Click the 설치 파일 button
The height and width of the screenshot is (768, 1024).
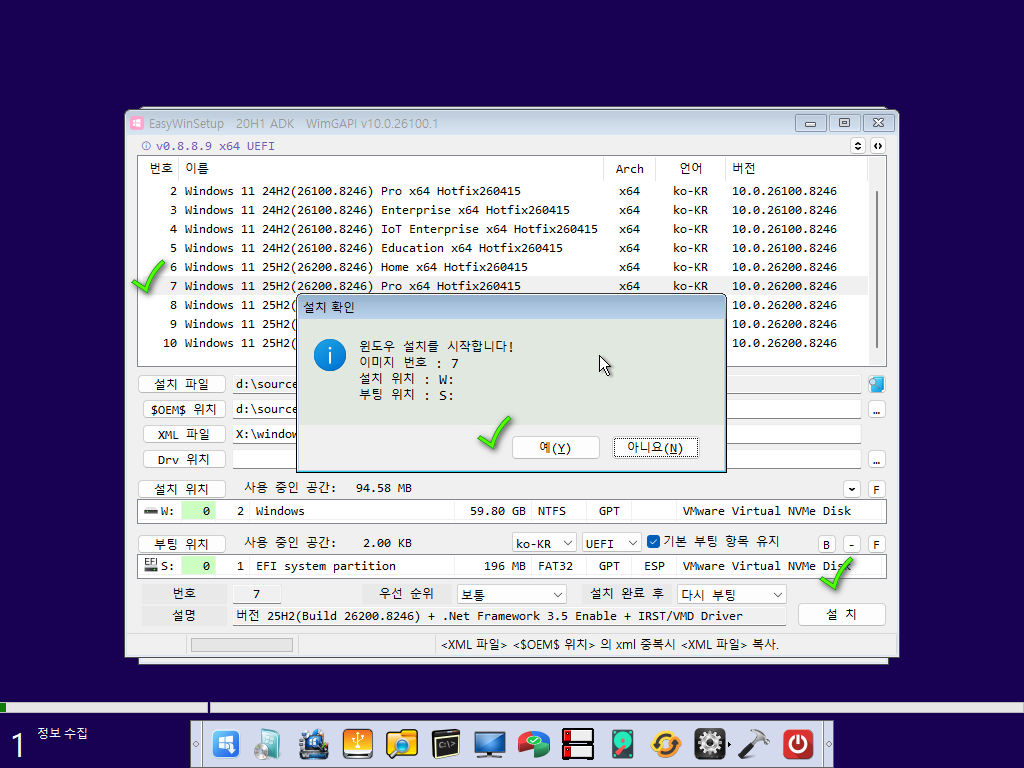point(182,384)
